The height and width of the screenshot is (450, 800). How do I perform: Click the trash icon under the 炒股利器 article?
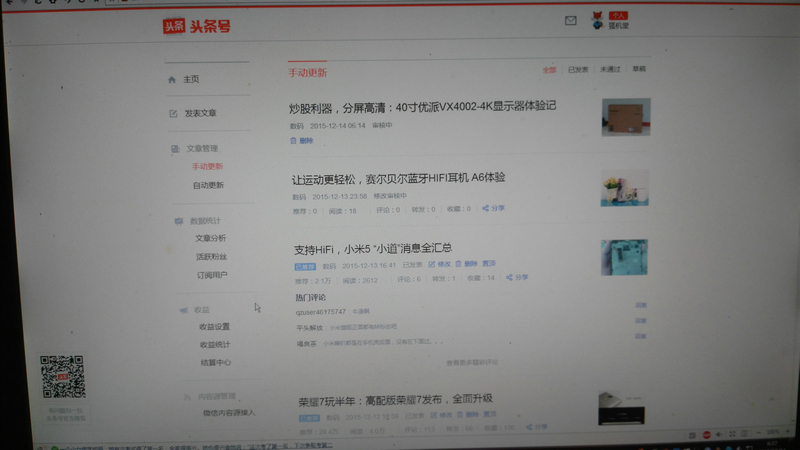[293, 140]
